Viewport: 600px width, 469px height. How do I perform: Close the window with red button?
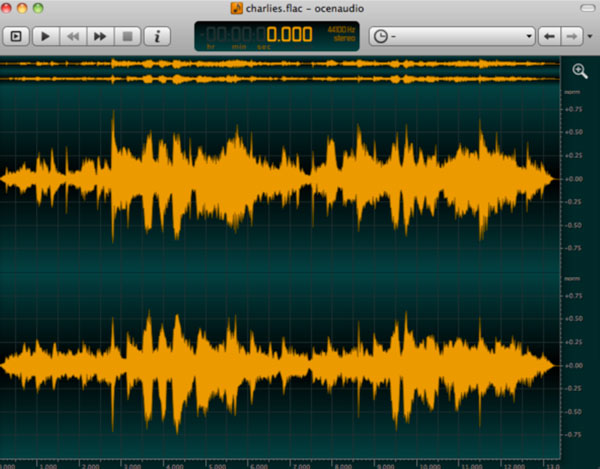tap(6, 8)
